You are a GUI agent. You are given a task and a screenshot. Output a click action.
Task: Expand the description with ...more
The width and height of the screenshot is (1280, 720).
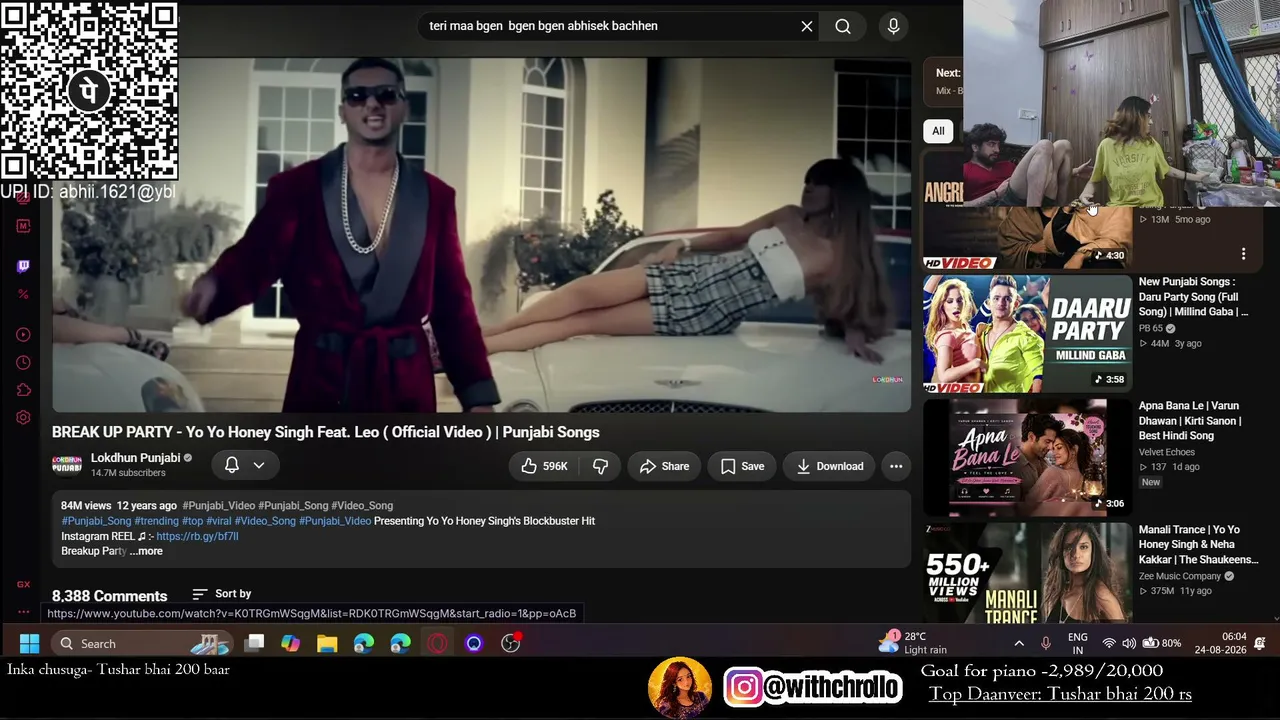[146, 551]
